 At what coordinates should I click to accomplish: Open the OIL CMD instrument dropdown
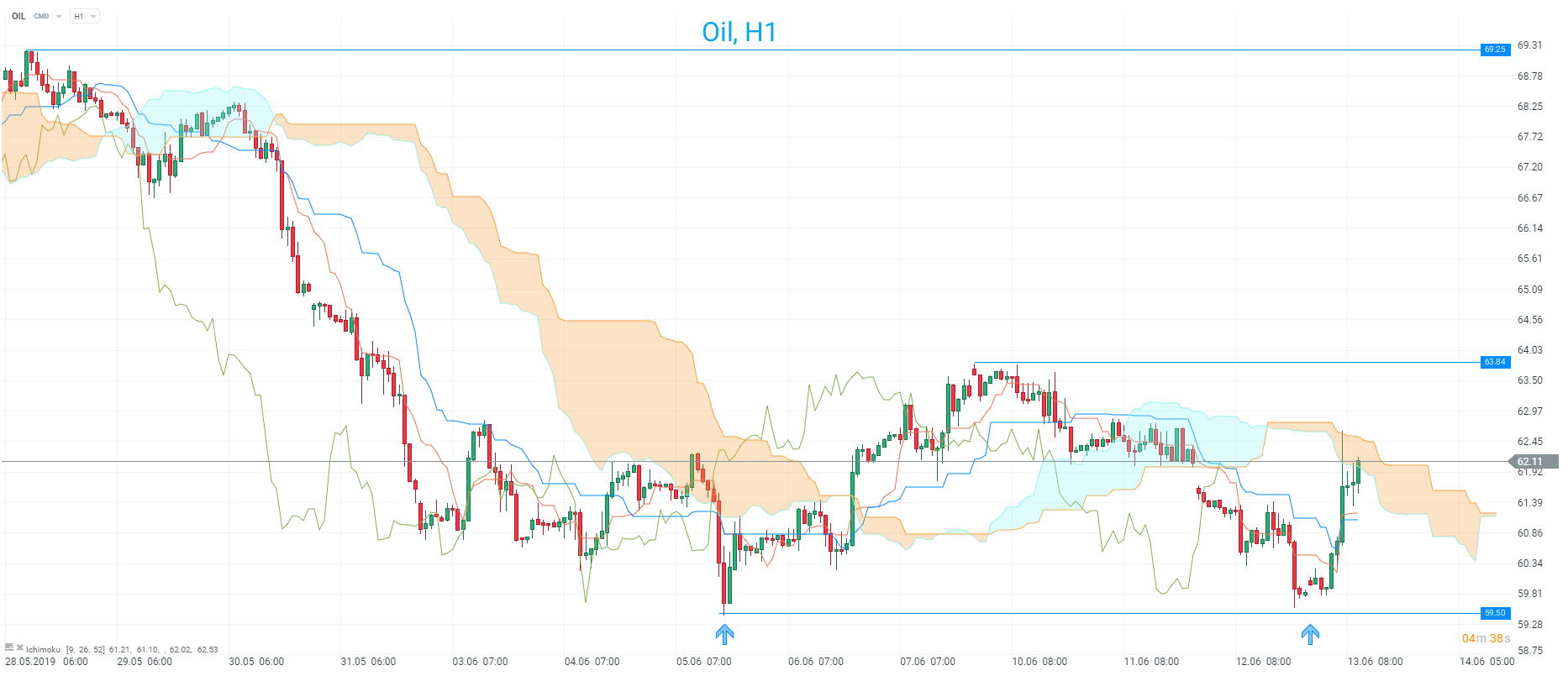tap(58, 17)
